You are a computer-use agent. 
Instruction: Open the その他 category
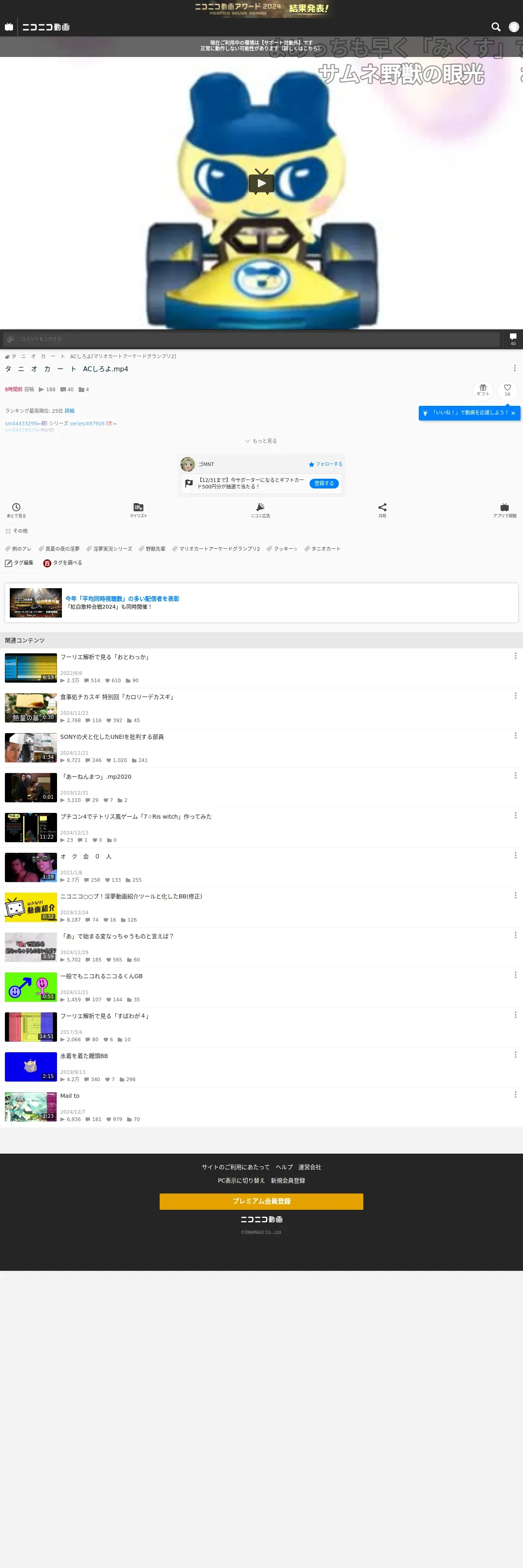[x=16, y=531]
